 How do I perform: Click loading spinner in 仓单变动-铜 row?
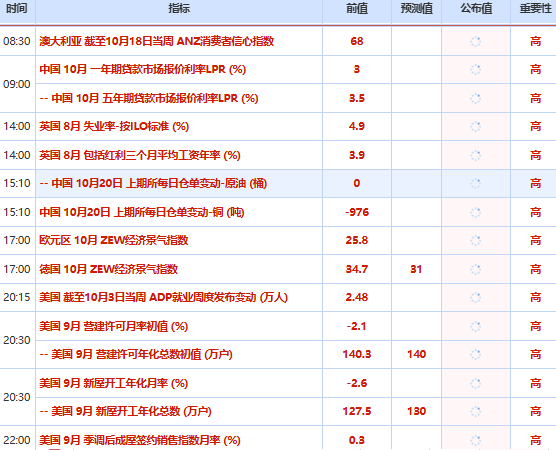coord(476,213)
